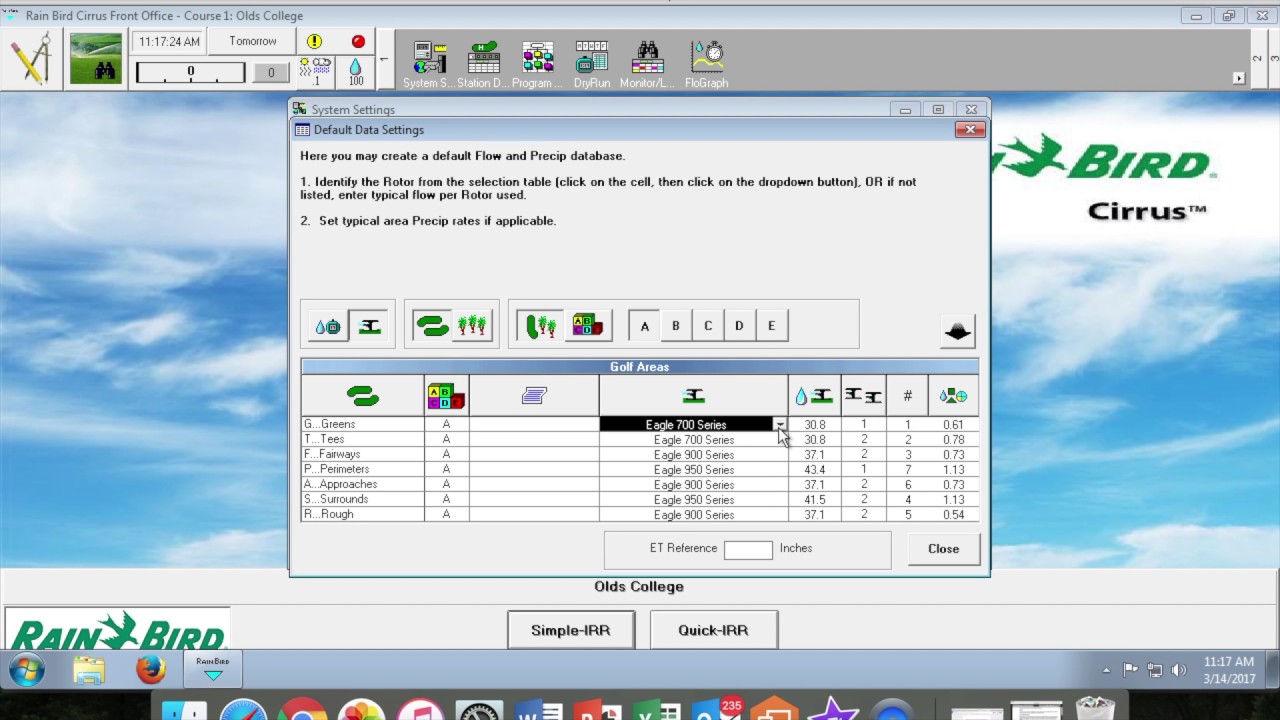Click the notes column header icon
The width and height of the screenshot is (1280, 720).
534,396
